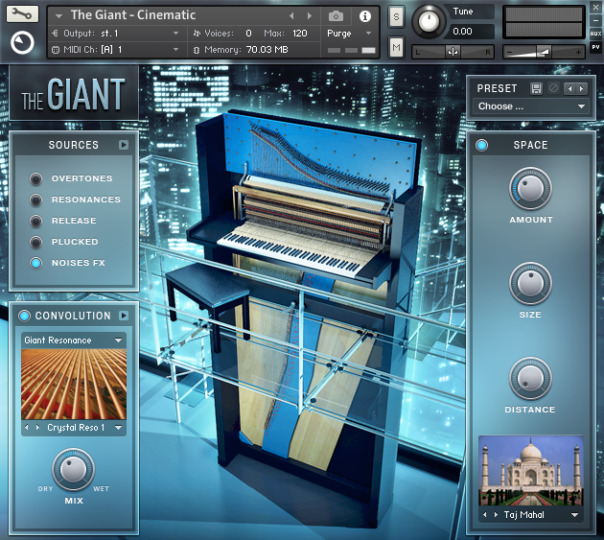Mute the instrument with the M button
Image resolution: width=604 pixels, height=540 pixels.
(x=396, y=48)
